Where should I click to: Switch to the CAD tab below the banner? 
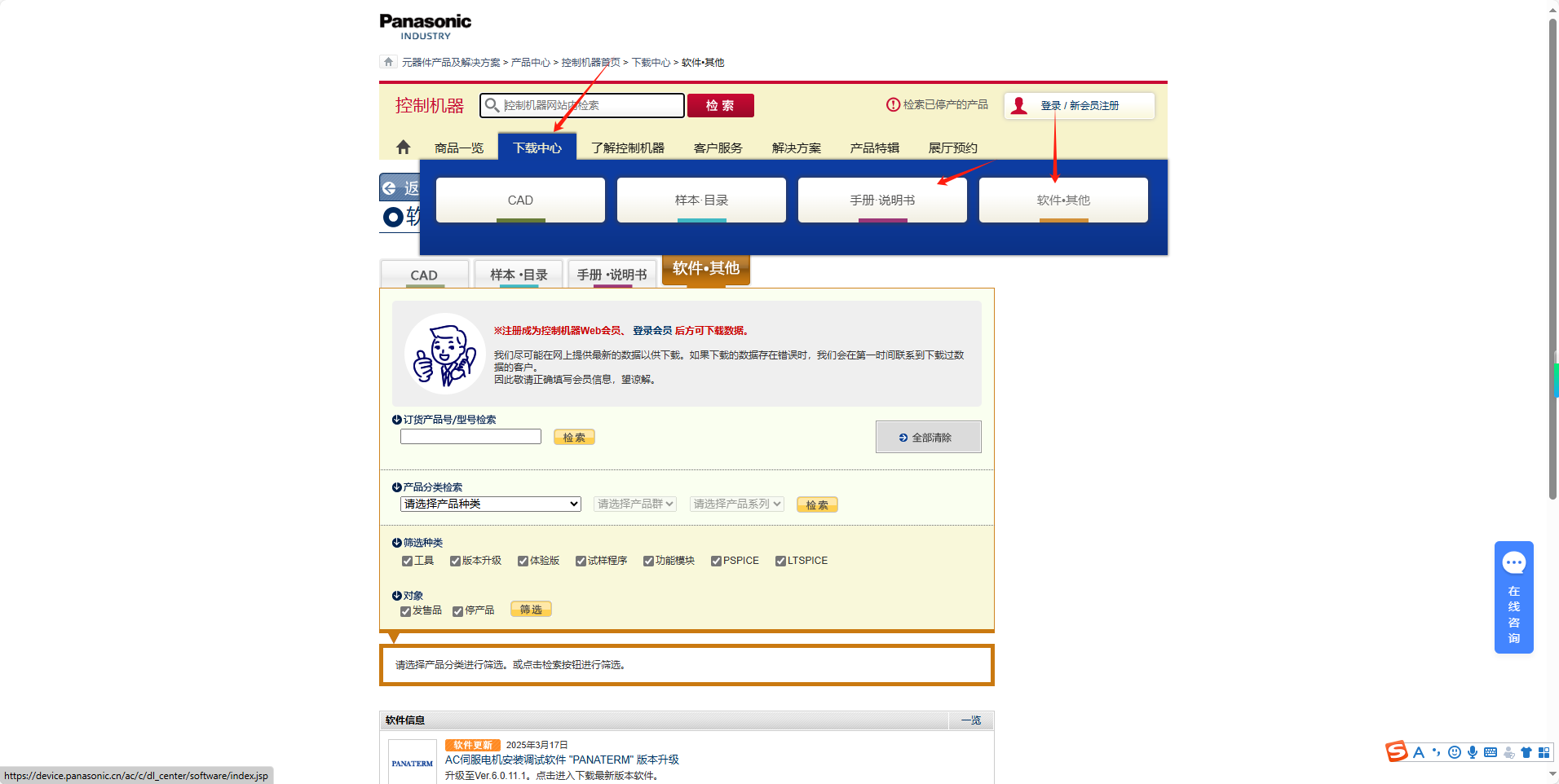[x=425, y=275]
